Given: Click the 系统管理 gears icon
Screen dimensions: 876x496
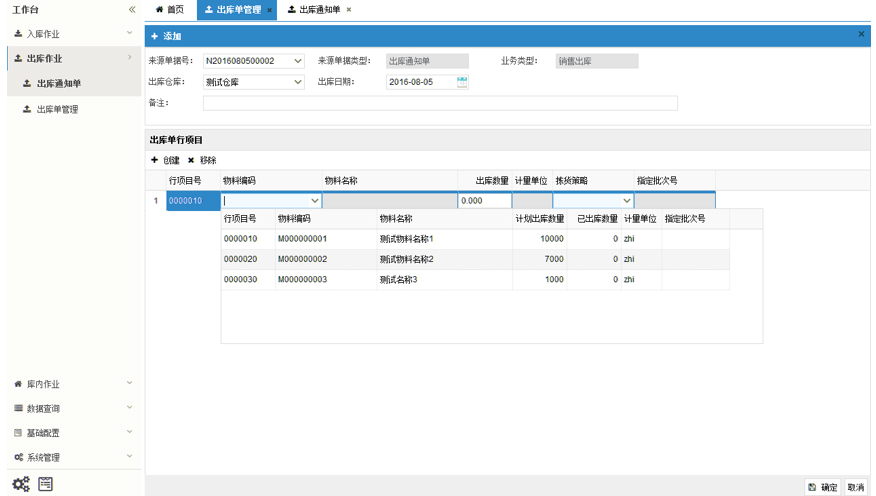Looking at the screenshot, I should click(x=18, y=457).
